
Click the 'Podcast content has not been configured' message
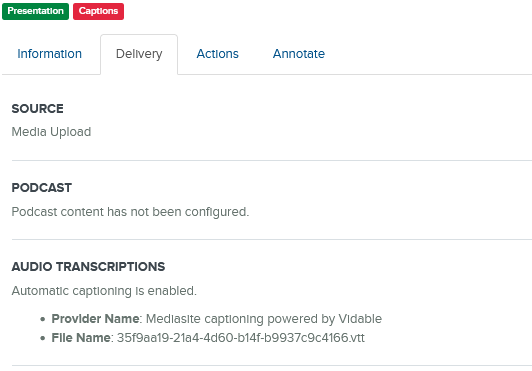(130, 212)
